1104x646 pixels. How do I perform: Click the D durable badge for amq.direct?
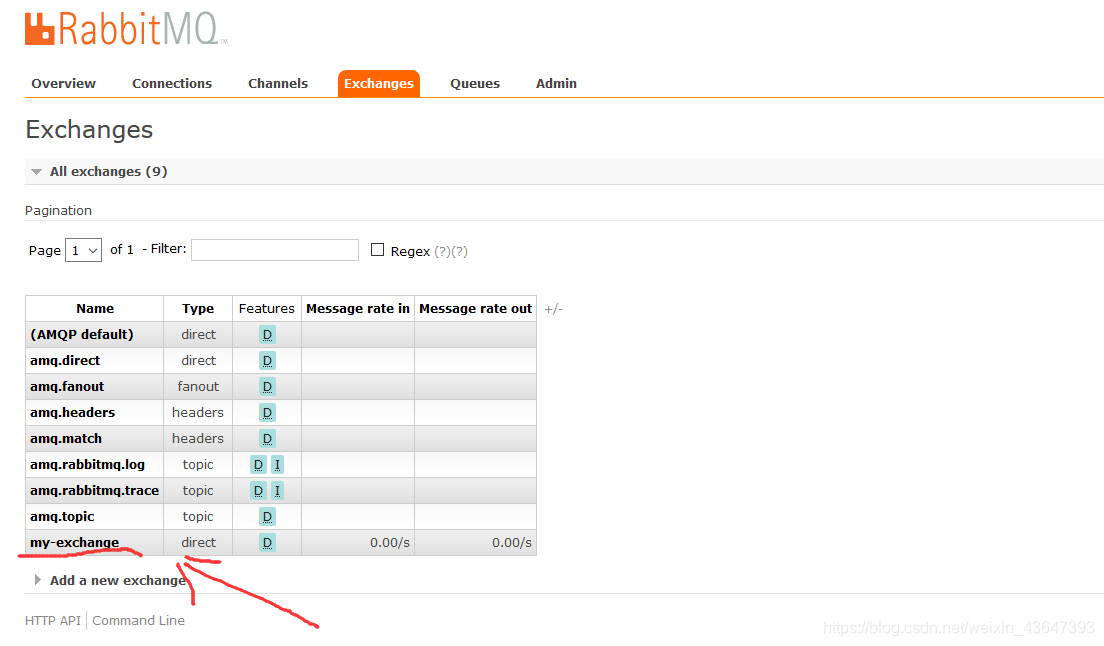267,361
